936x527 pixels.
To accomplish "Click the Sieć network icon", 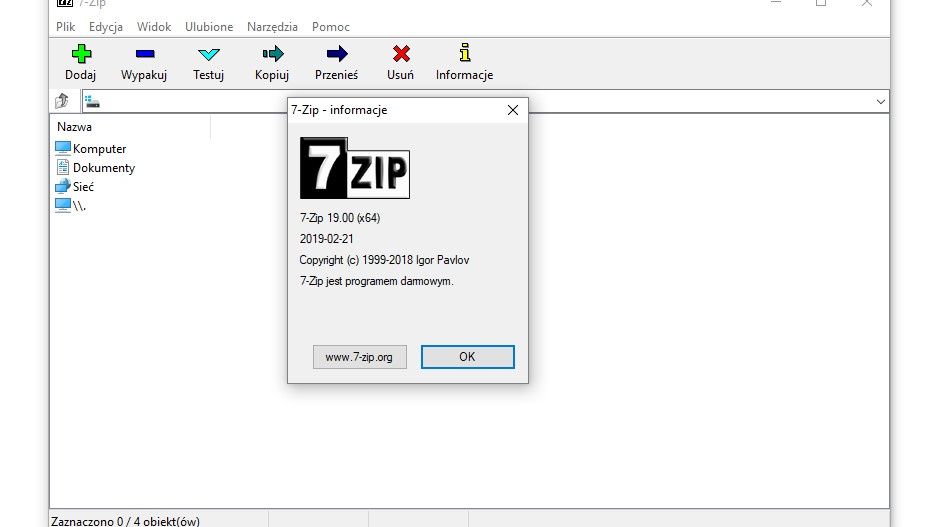I will pyautogui.click(x=63, y=186).
